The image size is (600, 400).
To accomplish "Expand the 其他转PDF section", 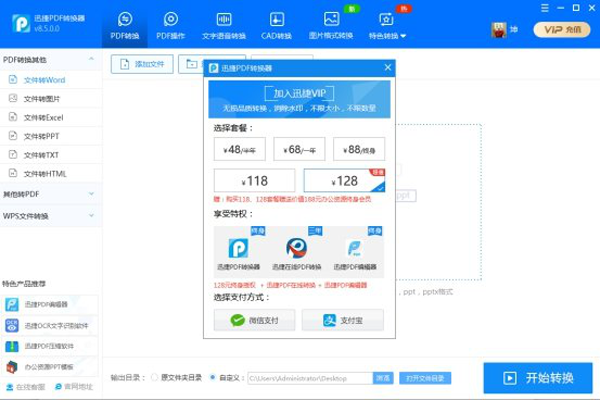I will (x=50, y=194).
